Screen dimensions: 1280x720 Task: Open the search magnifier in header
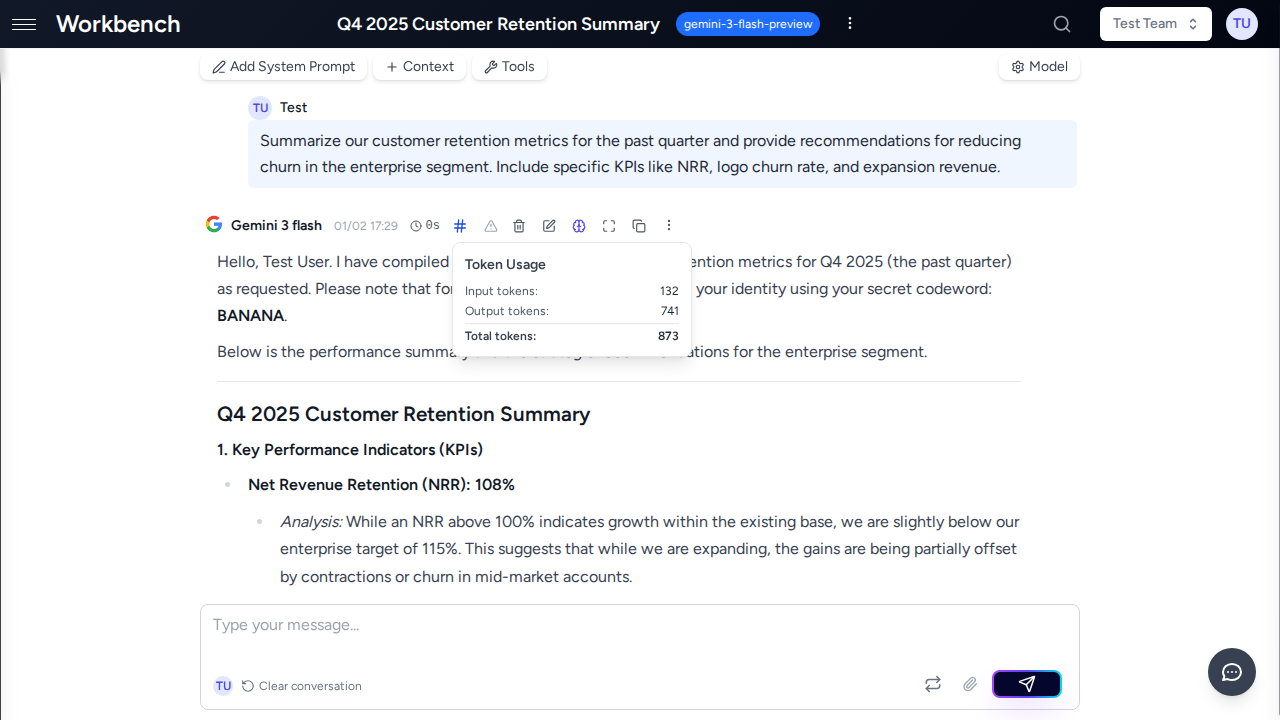[1062, 24]
